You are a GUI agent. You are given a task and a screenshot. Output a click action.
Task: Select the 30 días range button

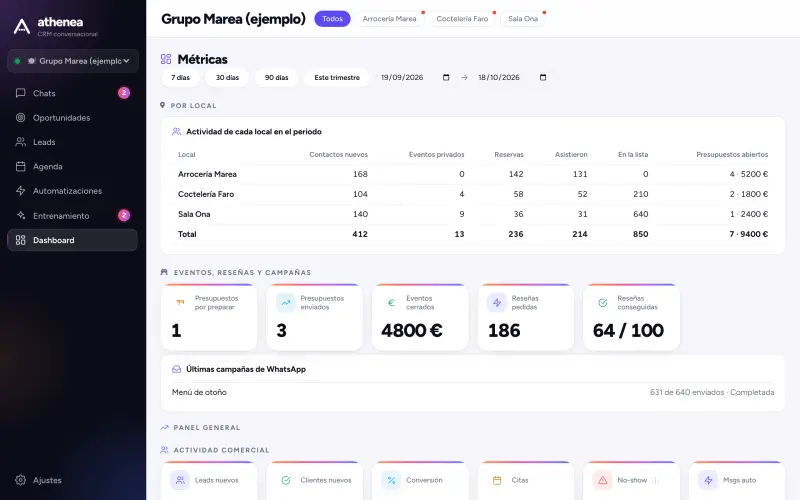(x=227, y=78)
